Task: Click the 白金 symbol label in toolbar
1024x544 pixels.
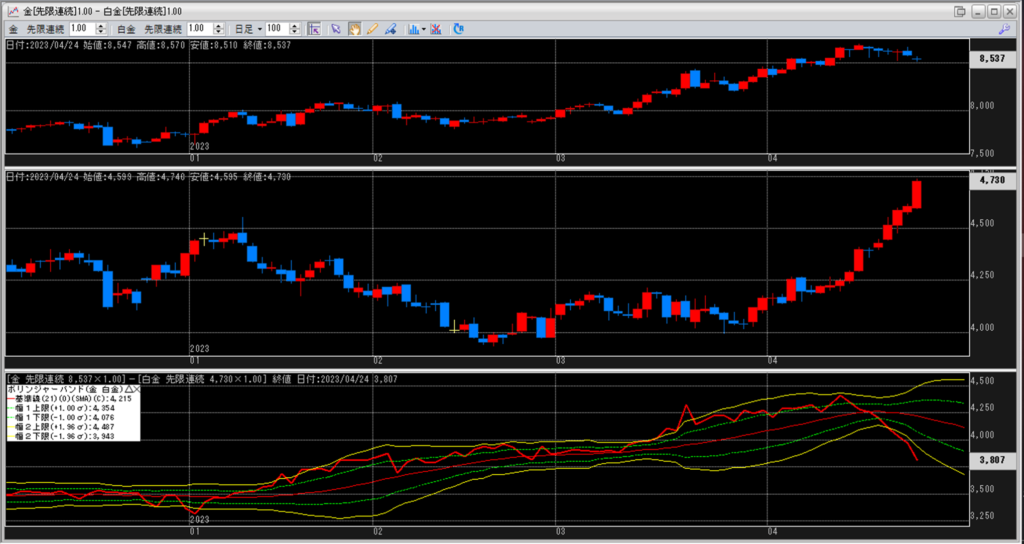Action: pos(124,29)
